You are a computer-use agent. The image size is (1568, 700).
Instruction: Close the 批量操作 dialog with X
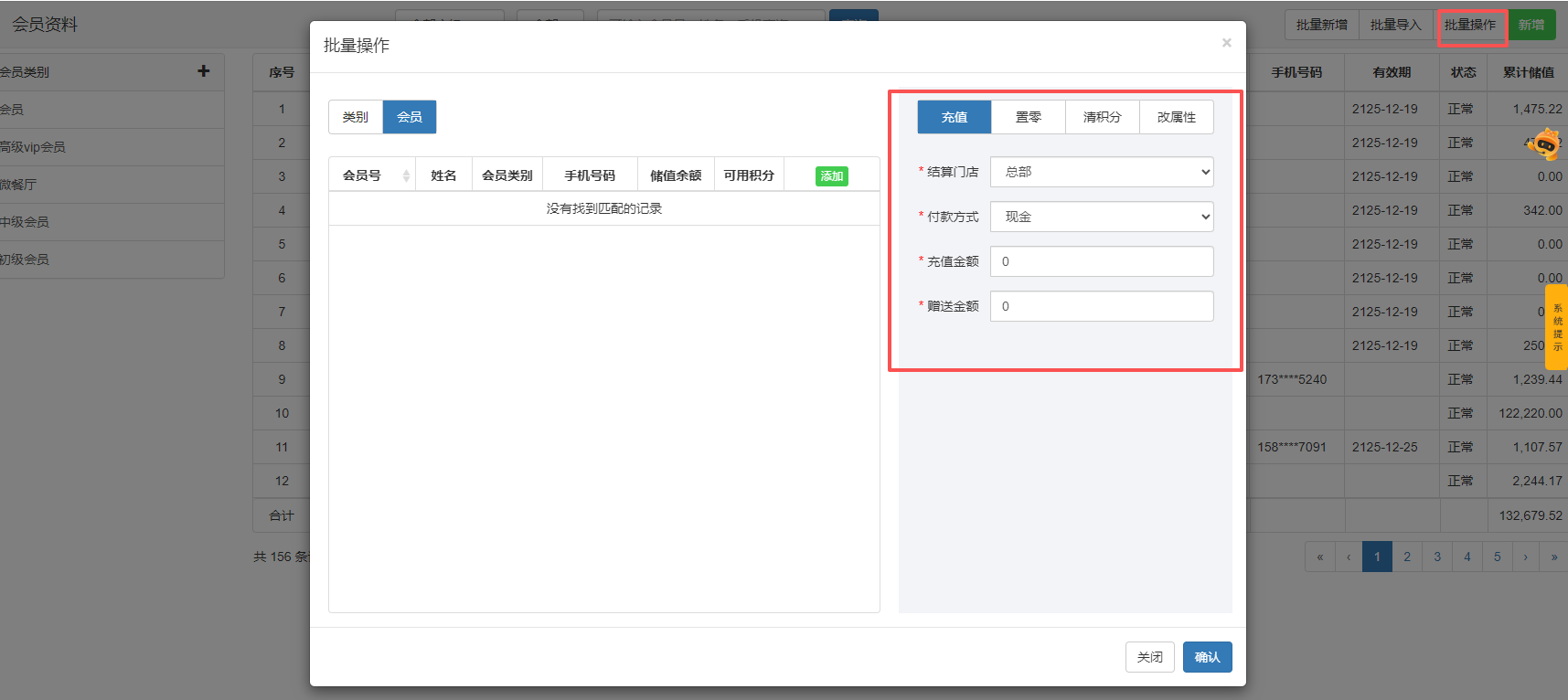[x=1226, y=43]
